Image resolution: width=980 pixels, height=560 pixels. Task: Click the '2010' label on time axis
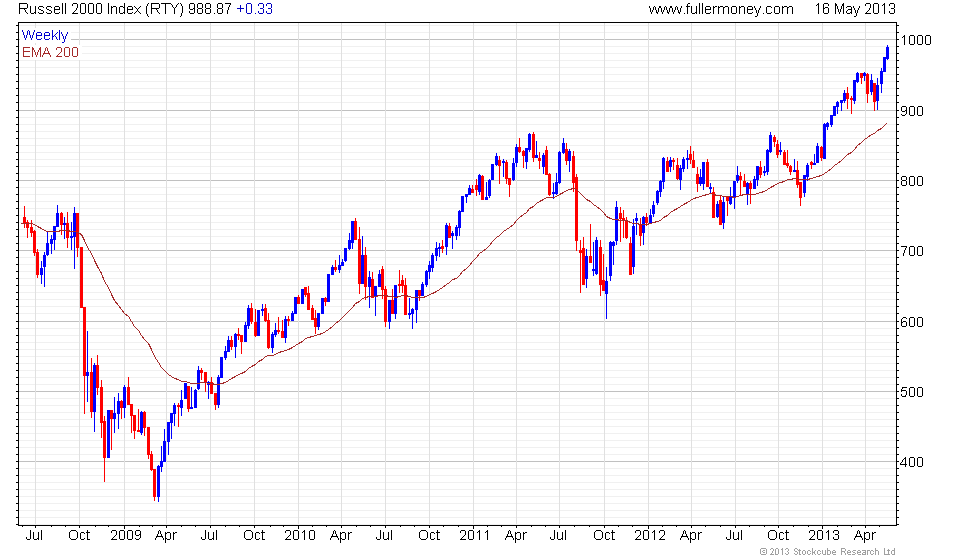coord(300,536)
